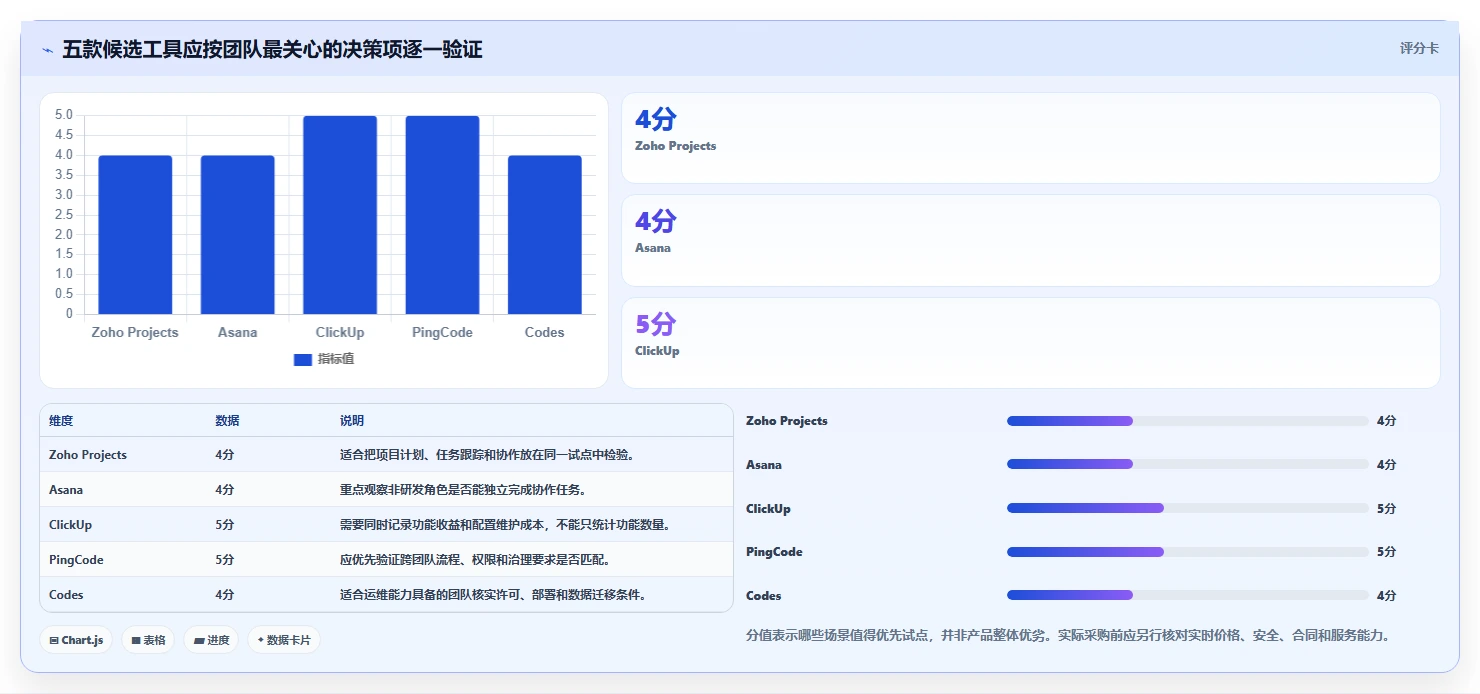This screenshot has width=1480, height=694.
Task: Click the page title 五款候选工具
Action: (x=272, y=49)
